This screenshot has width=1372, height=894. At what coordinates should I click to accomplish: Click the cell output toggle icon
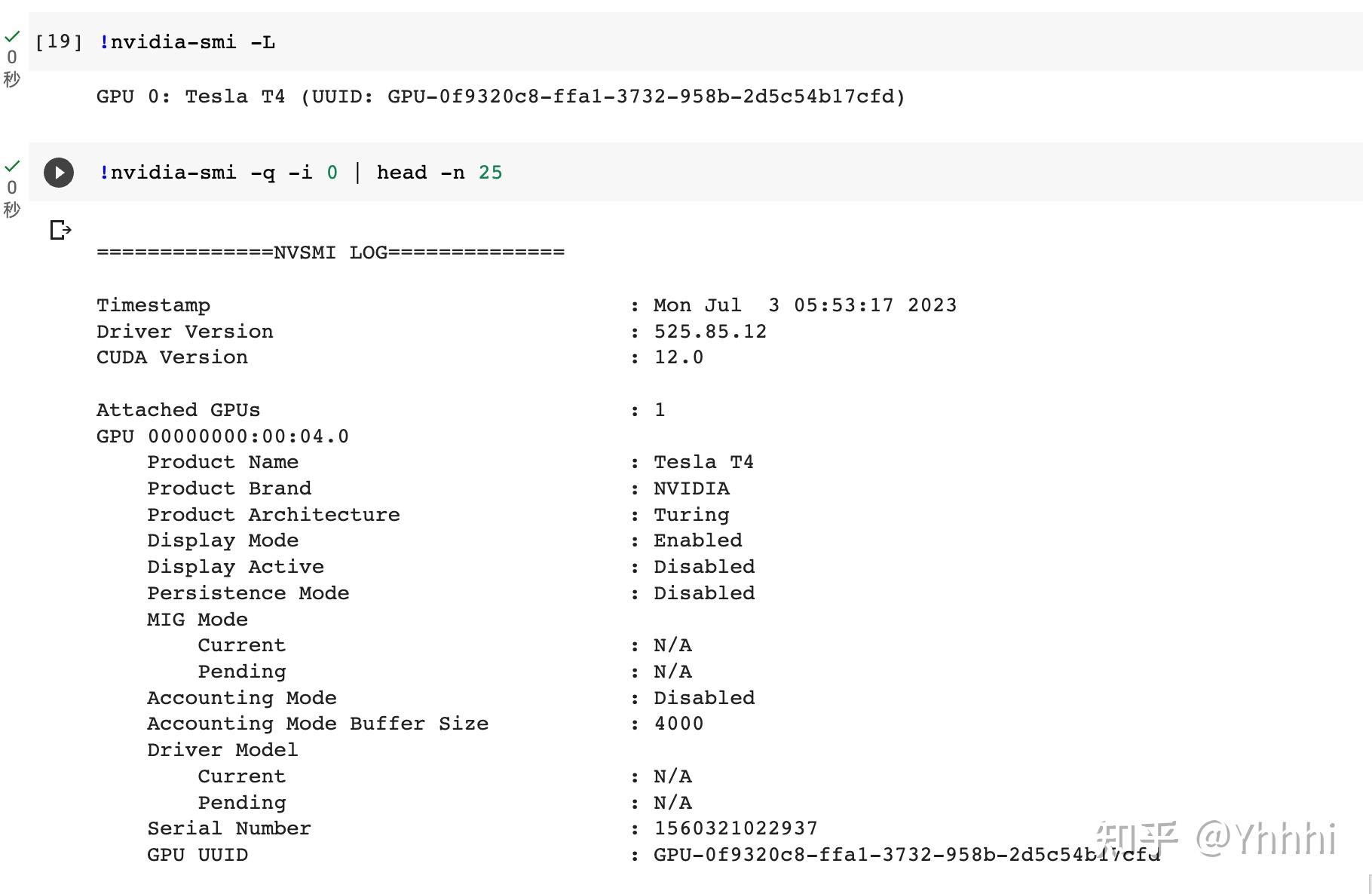(60, 229)
